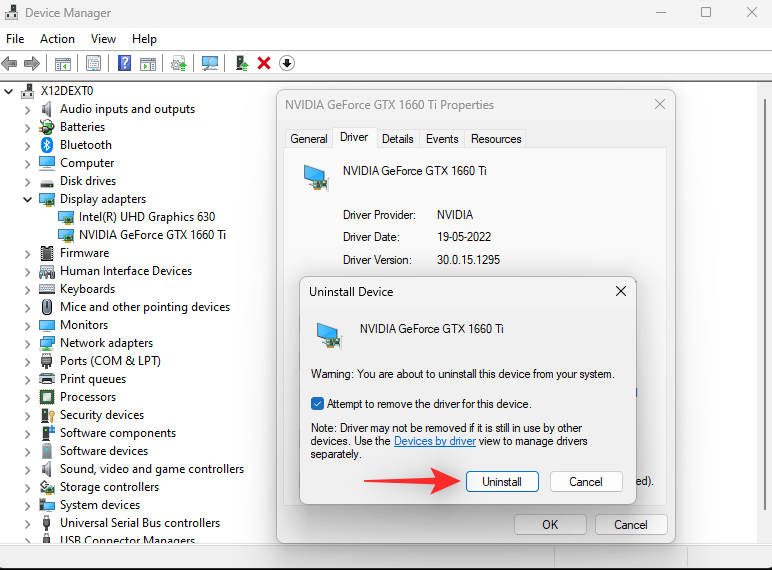This screenshot has width=772, height=570.
Task: Open the View menu
Action: coord(103,38)
